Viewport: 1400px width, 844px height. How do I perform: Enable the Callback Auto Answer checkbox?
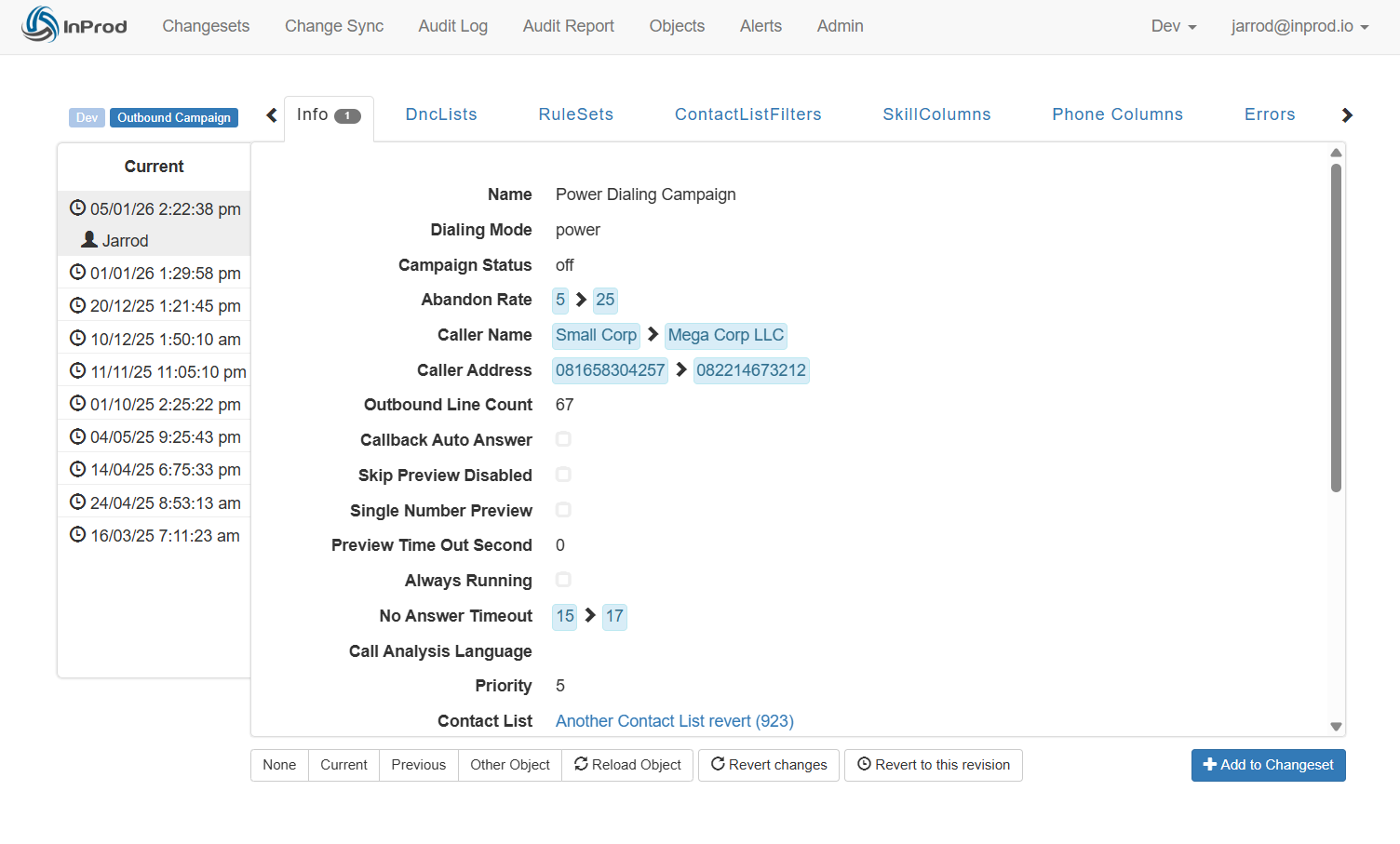click(x=563, y=439)
